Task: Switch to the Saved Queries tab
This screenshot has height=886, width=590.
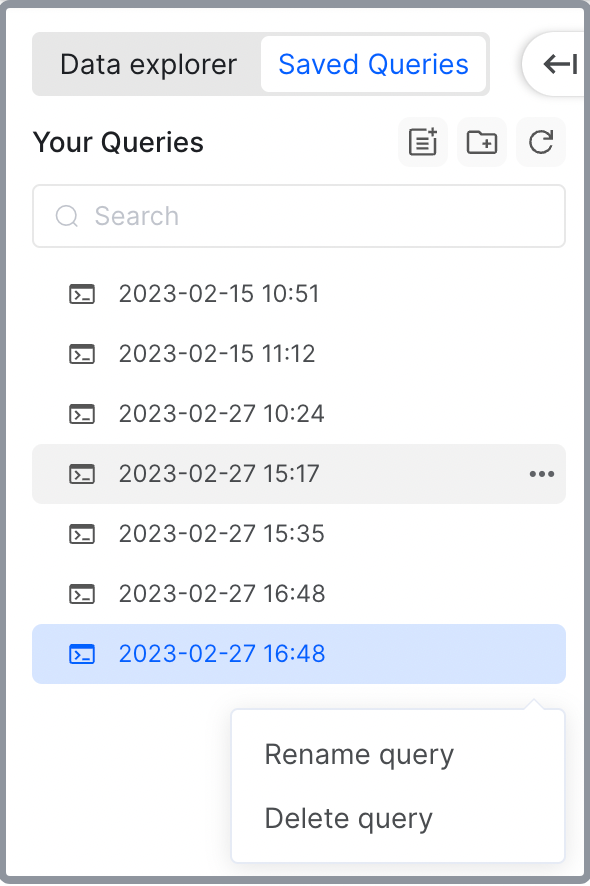Action: [374, 64]
